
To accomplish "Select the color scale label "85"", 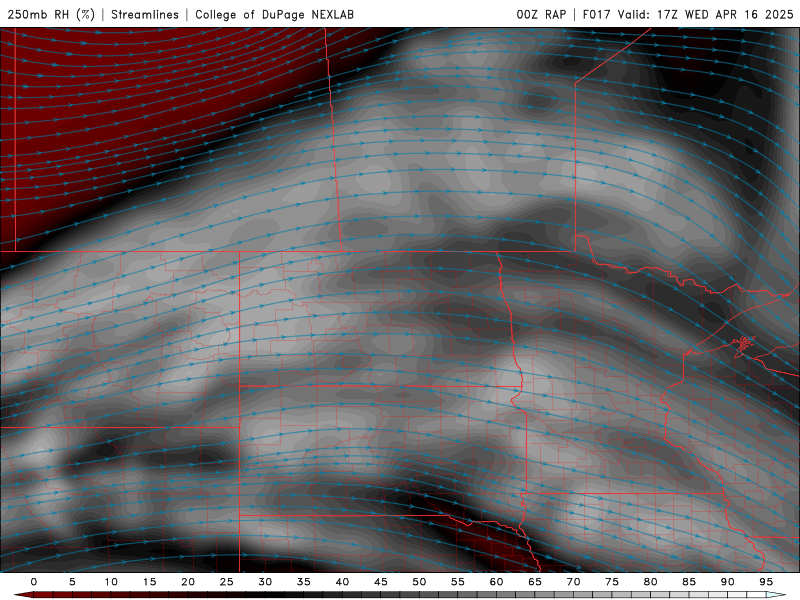I will coord(689,582).
